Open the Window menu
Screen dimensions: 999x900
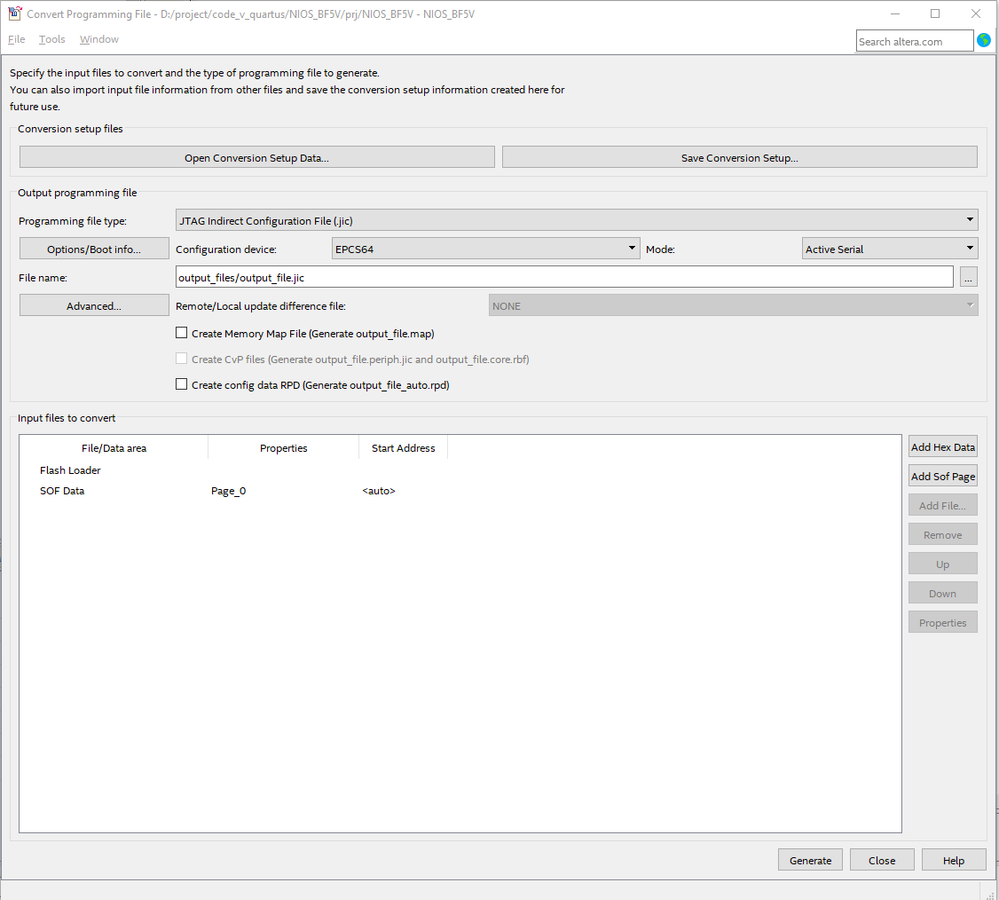99,39
